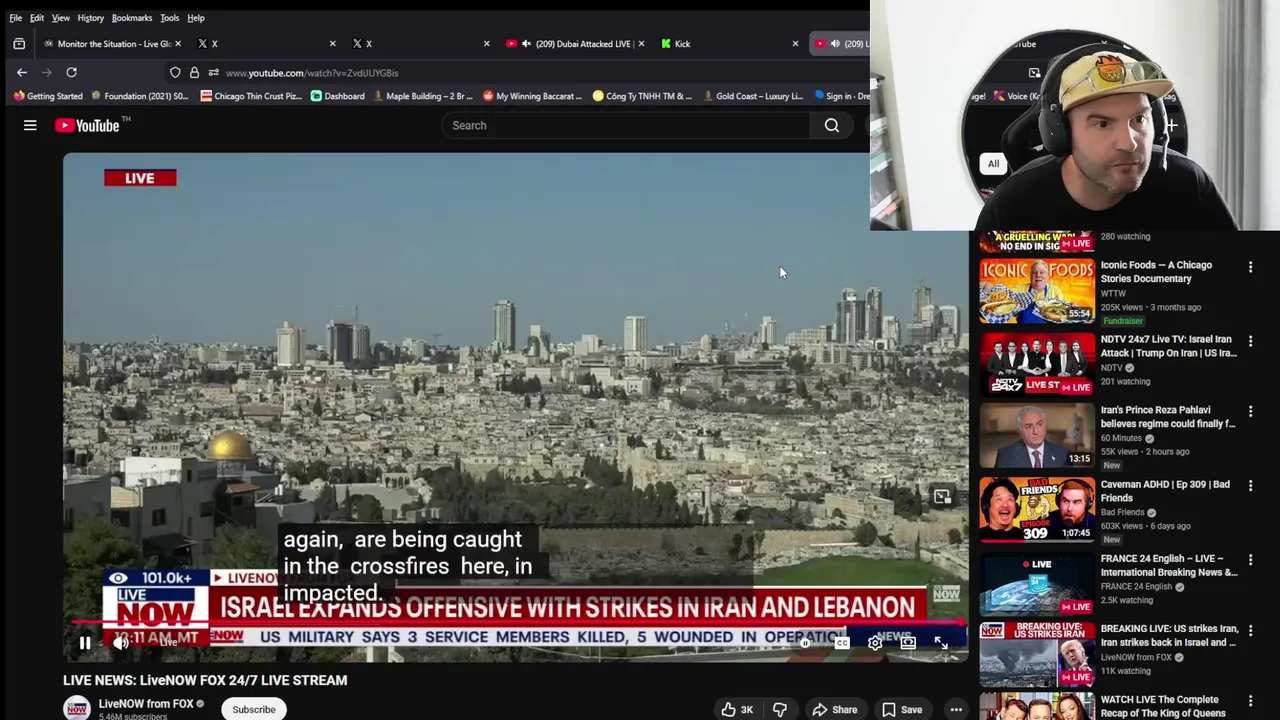
Task: Toggle autoplay switch in player
Action: [x=806, y=644]
